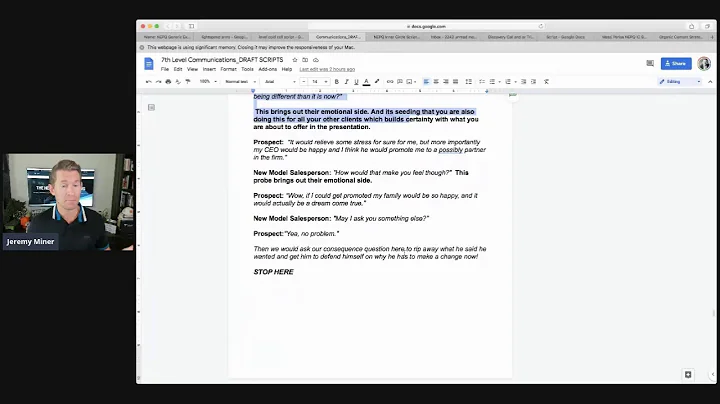Insert a numbered list

(508, 82)
